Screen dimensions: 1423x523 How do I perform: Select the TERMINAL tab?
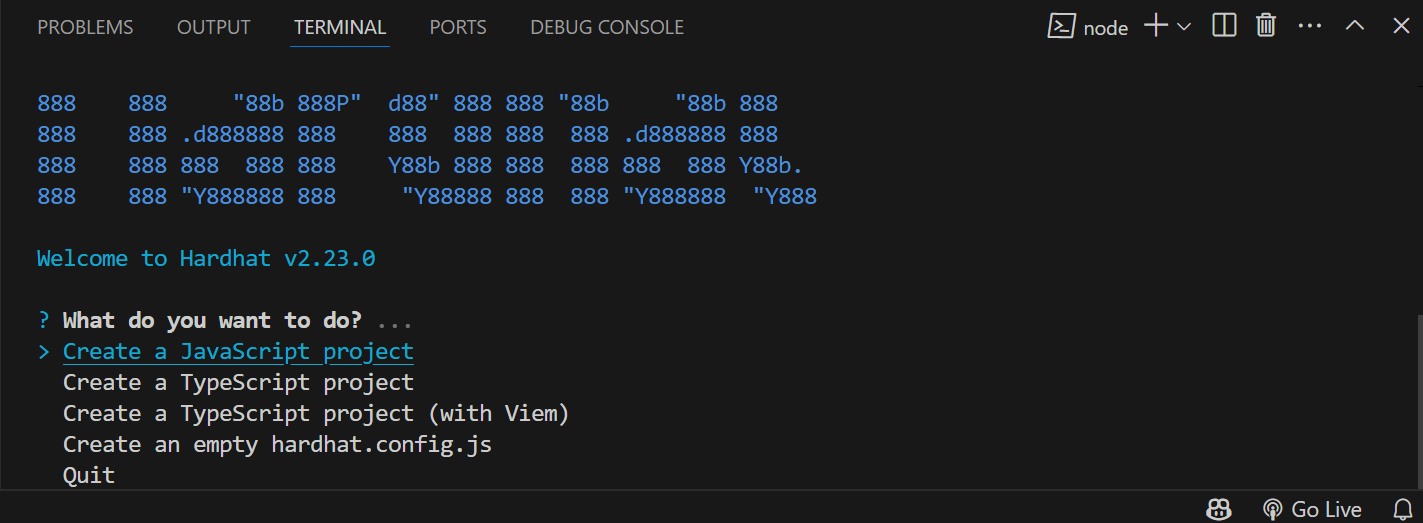[x=340, y=27]
